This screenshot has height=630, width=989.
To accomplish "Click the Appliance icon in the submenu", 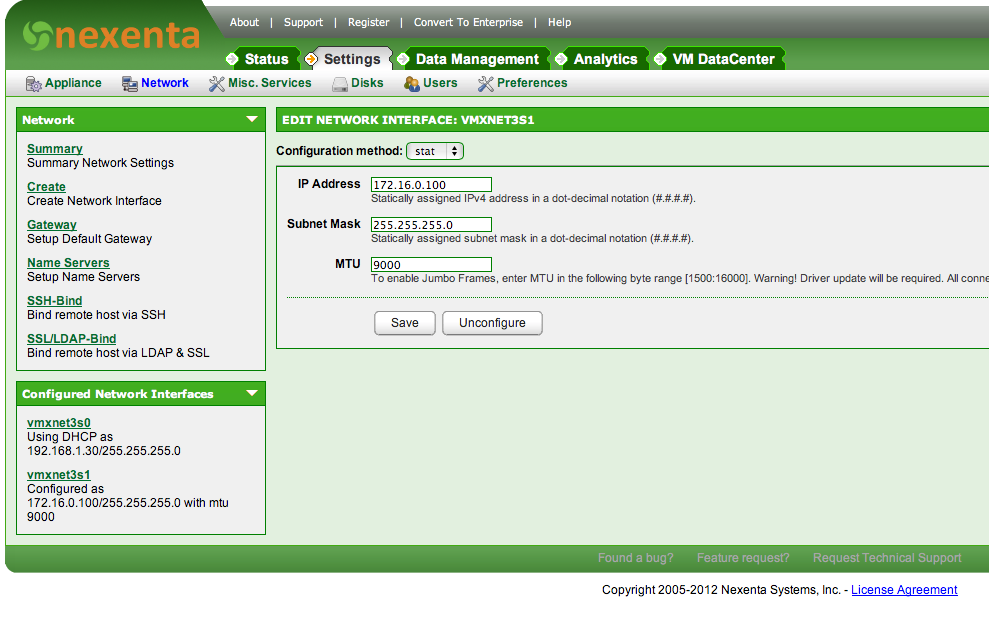I will pyautogui.click(x=33, y=84).
